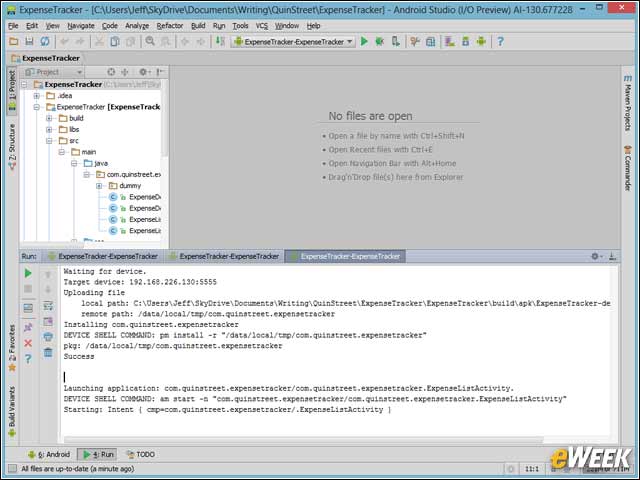Open Project panel gear settings
The height and width of the screenshot is (480, 640).
[144, 72]
